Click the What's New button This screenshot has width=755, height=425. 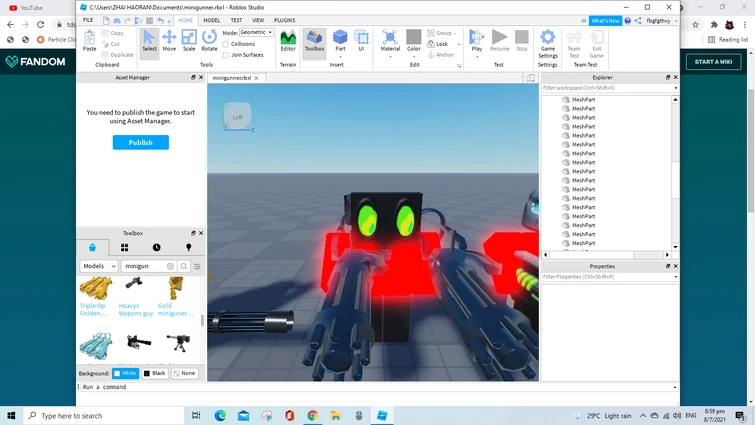[605, 21]
